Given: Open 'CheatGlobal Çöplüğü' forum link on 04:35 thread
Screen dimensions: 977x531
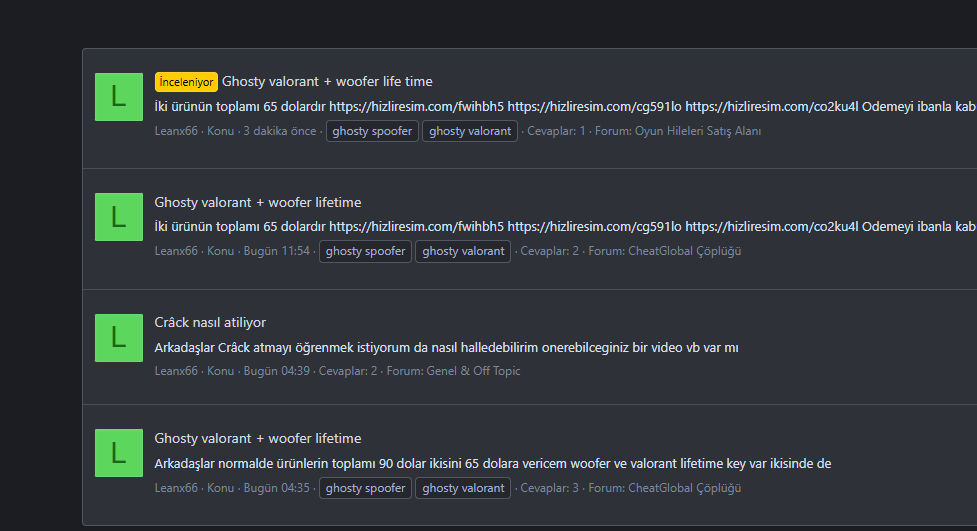Looking at the screenshot, I should [684, 488].
